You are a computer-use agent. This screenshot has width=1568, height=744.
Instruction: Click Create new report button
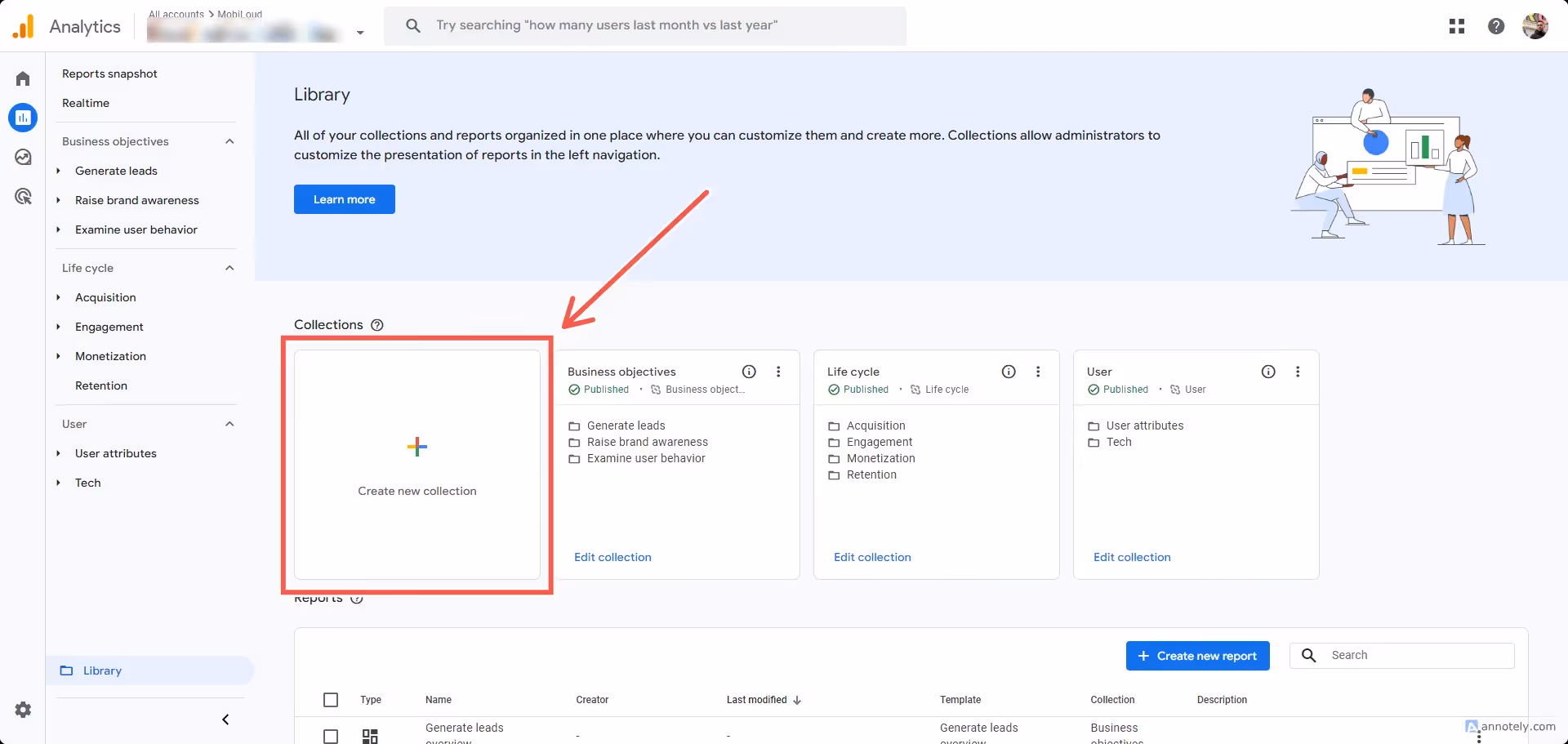[1197, 656]
